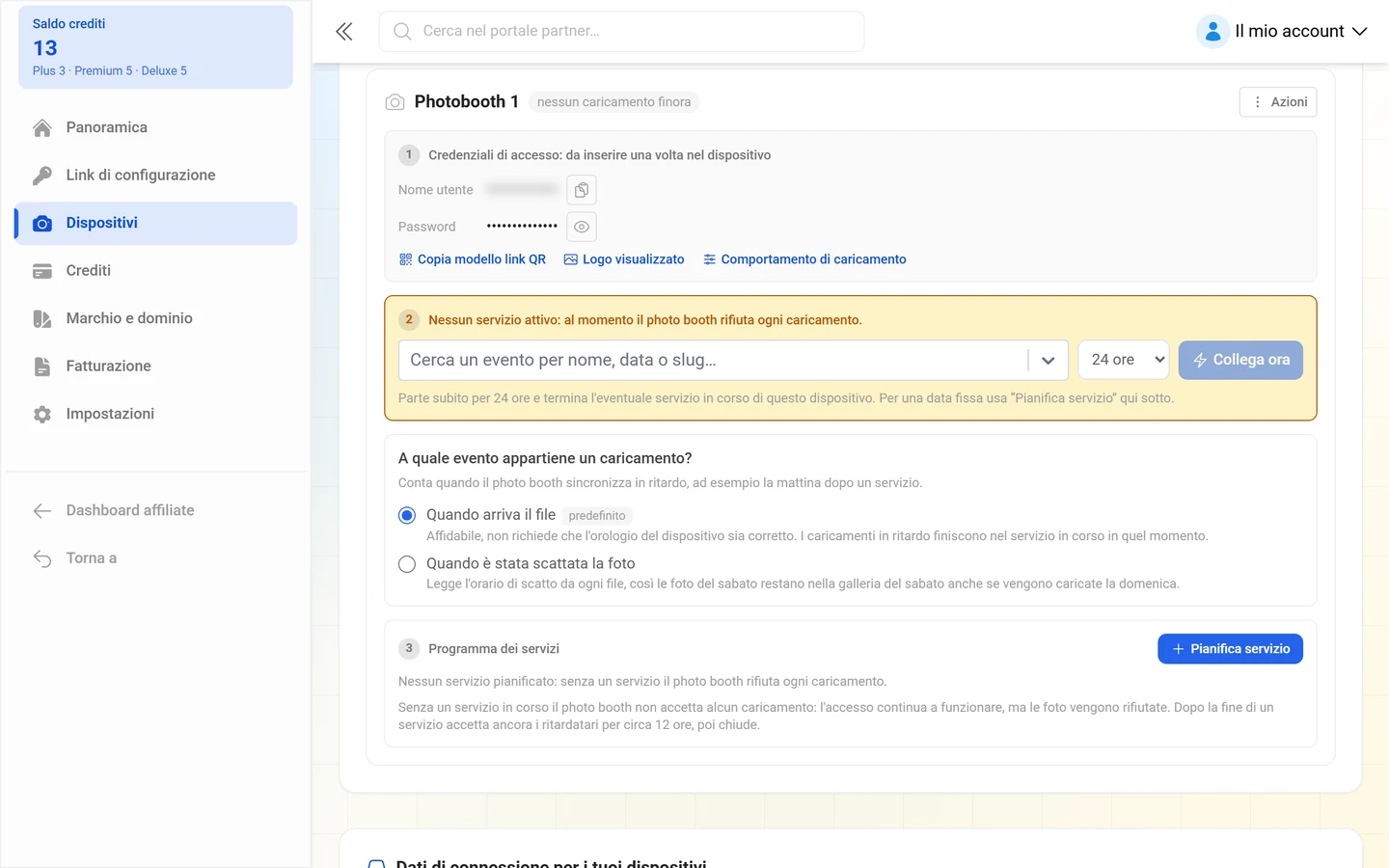Click the left arrow icon for Dashboard affiliate

42,510
